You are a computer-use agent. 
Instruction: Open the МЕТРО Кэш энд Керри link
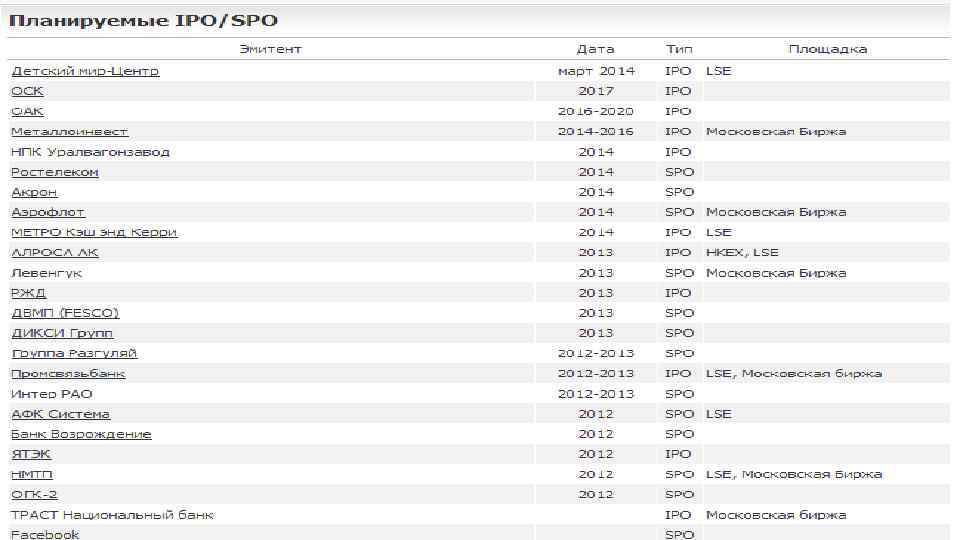point(94,233)
